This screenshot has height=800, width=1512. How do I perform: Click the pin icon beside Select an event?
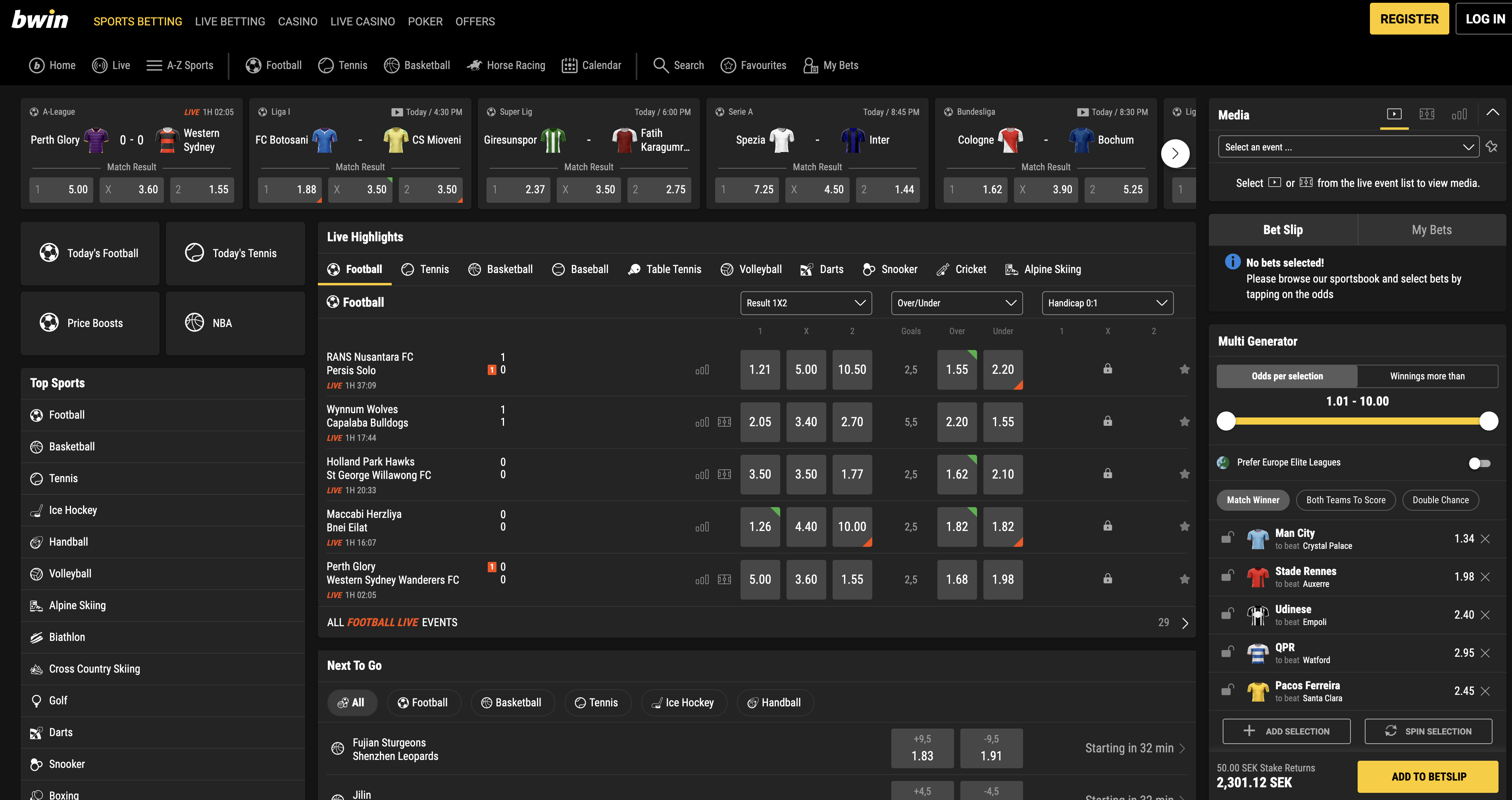point(1491,147)
